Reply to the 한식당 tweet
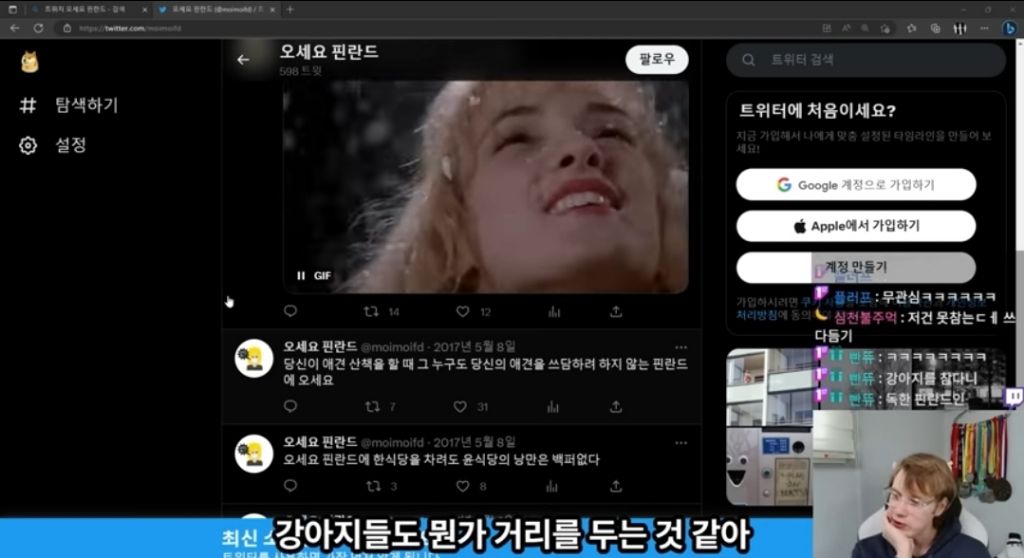1024x558 pixels. 291,485
